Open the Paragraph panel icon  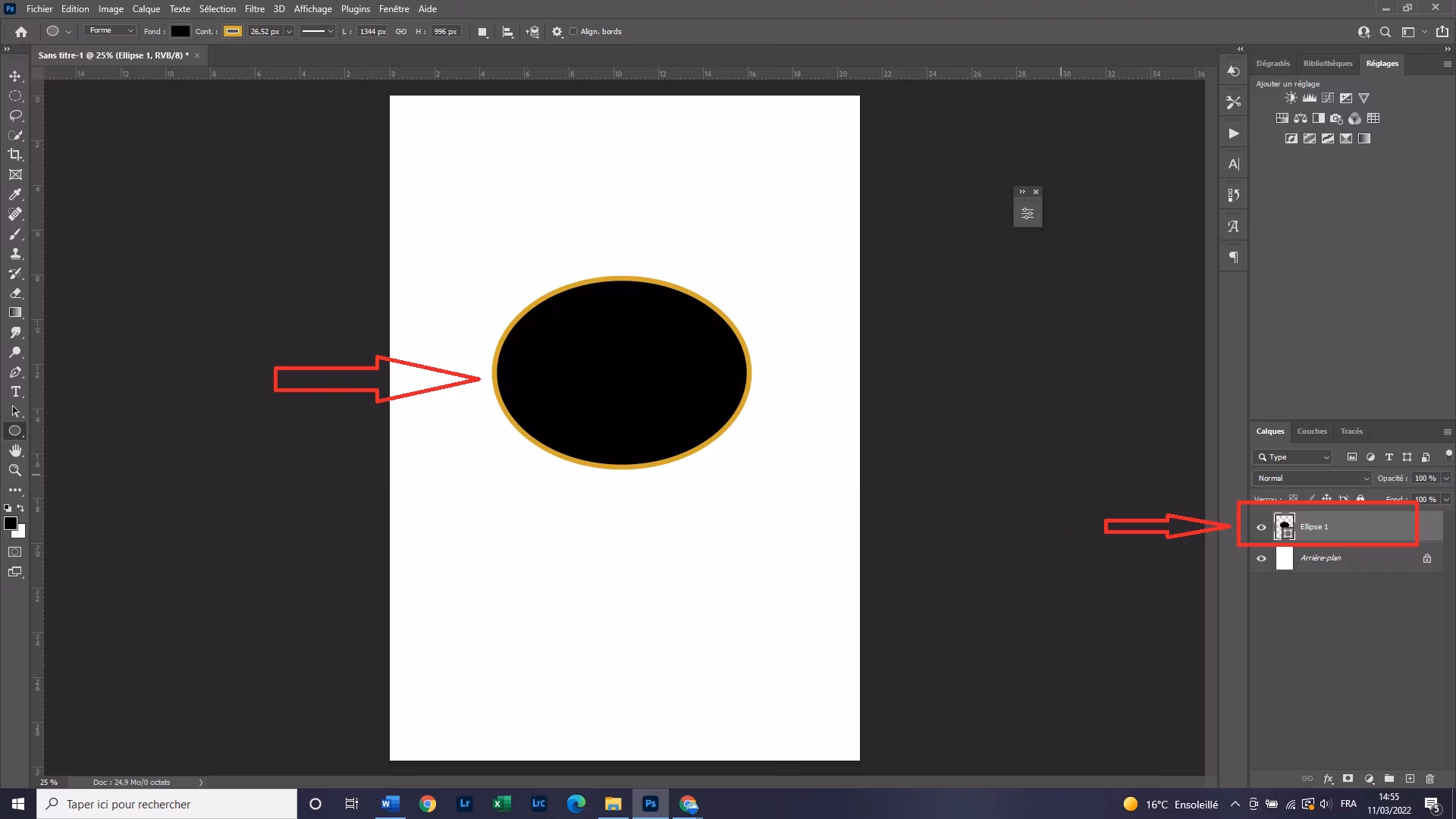pyautogui.click(x=1233, y=256)
